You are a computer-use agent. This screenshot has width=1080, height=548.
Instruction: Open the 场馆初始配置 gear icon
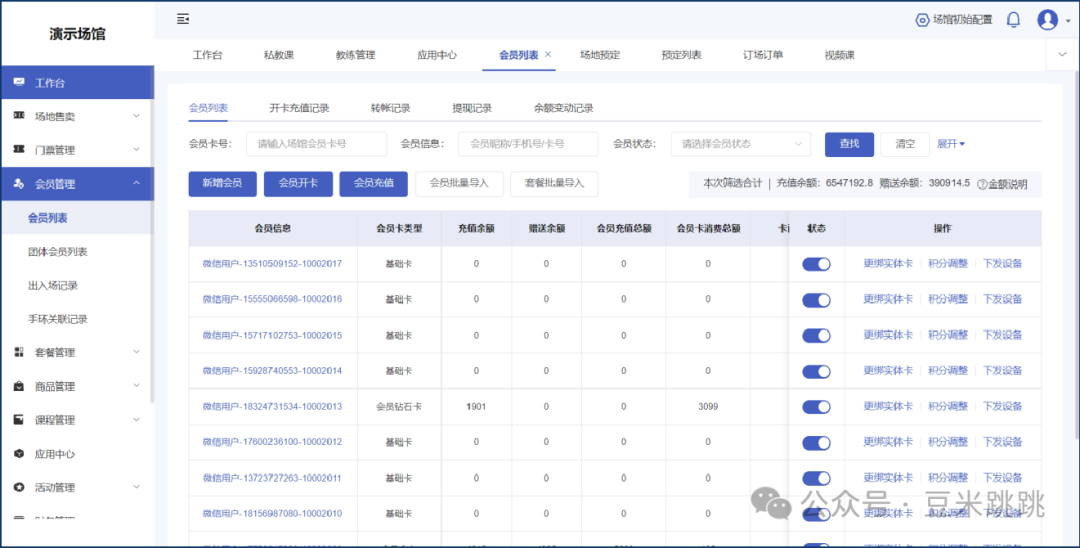(x=922, y=20)
